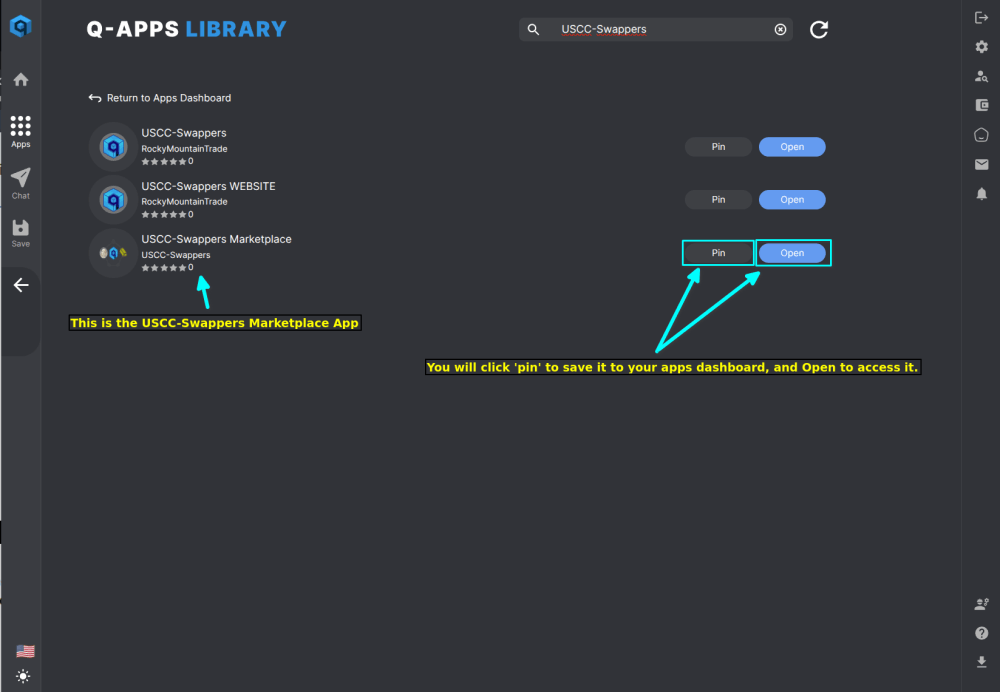
Task: Open notifications bell icon
Action: tap(981, 194)
